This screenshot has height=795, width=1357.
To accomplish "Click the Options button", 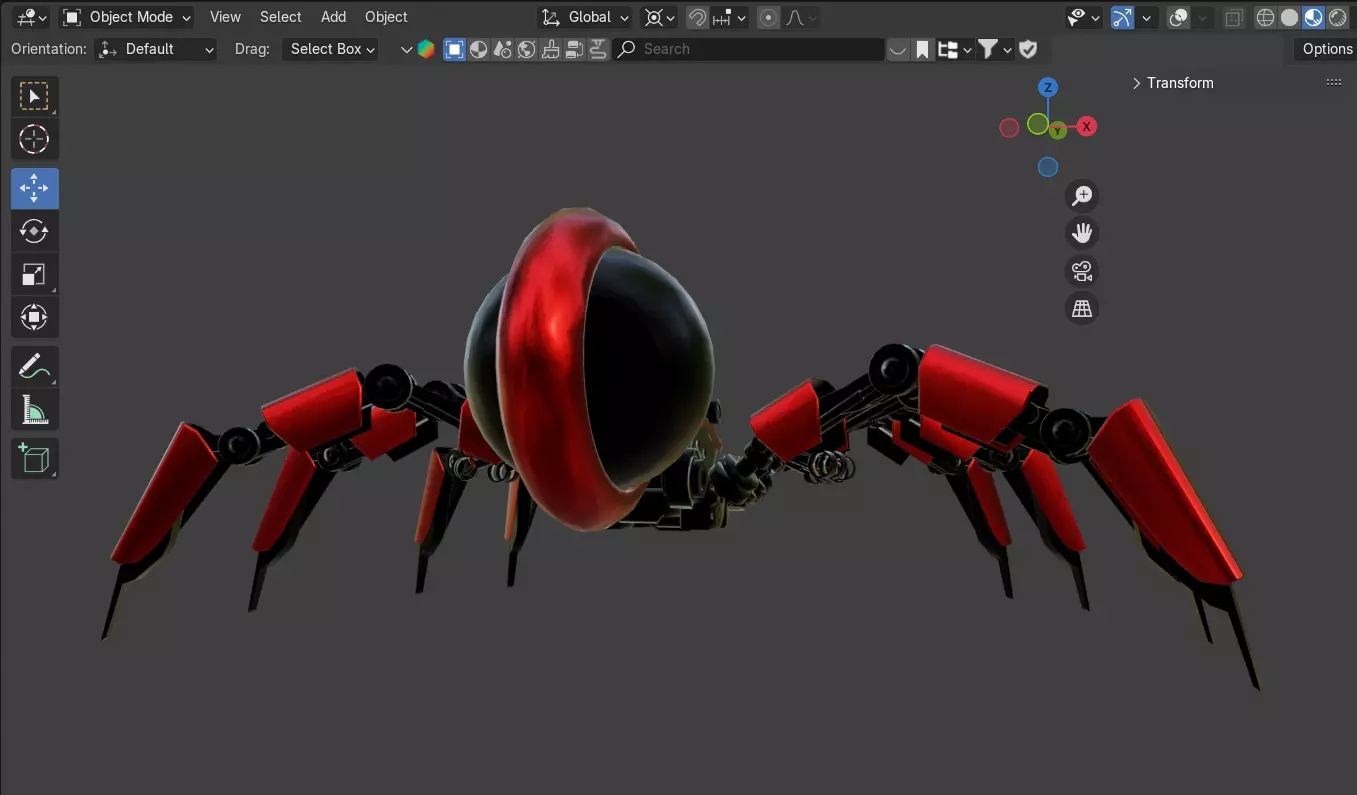I will (x=1325, y=49).
